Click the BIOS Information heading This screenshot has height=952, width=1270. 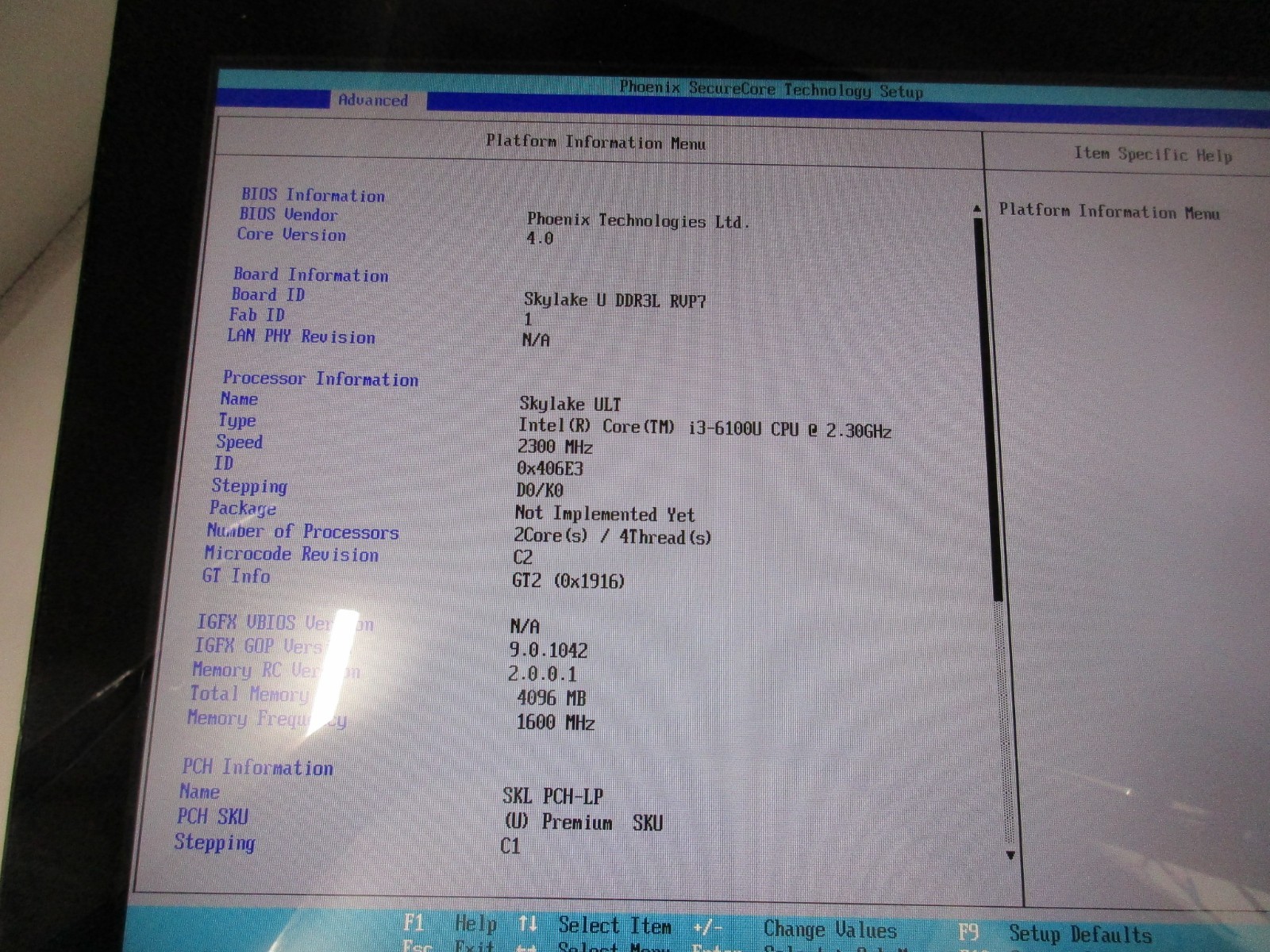[313, 194]
